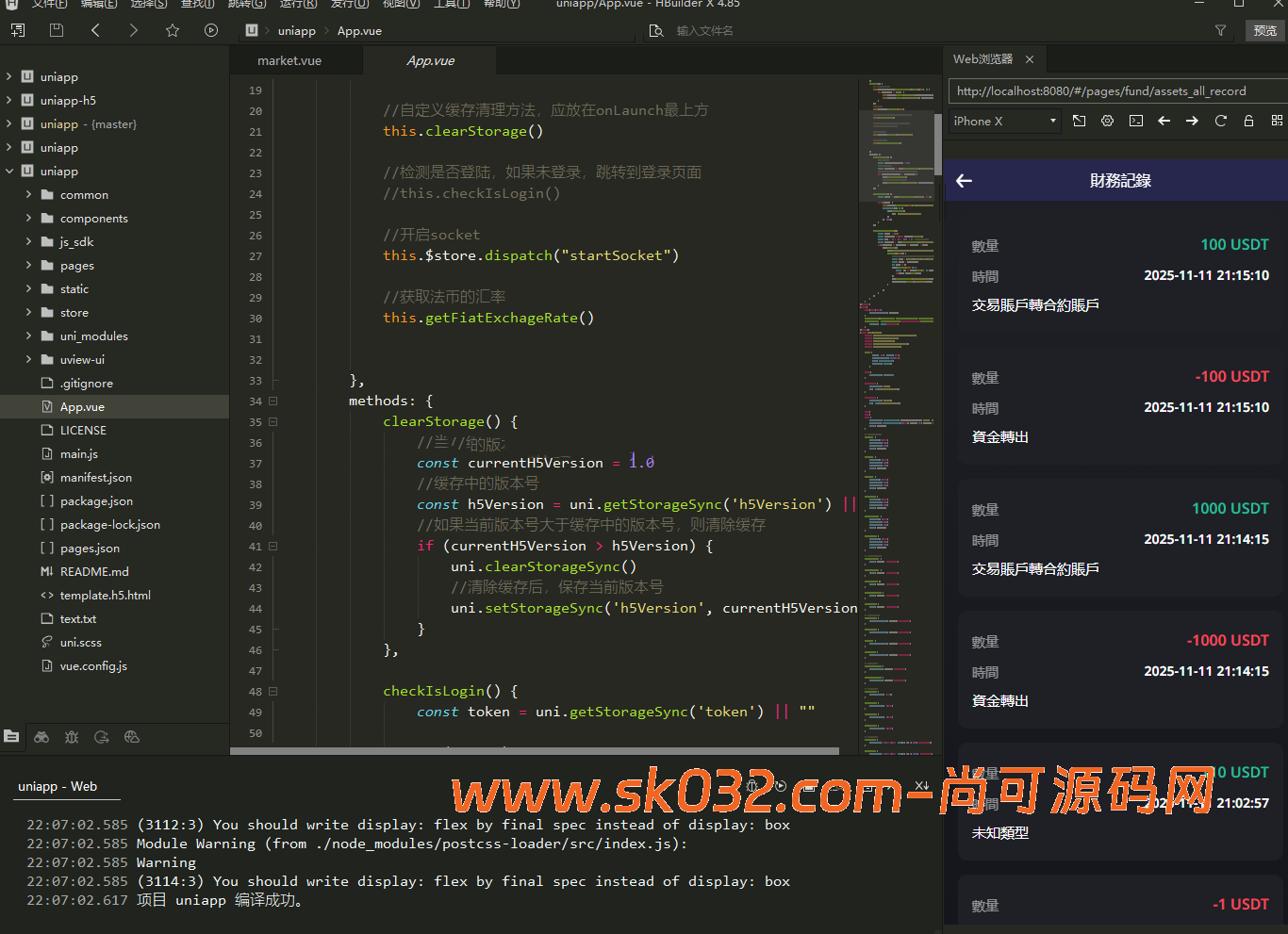Image resolution: width=1288 pixels, height=934 pixels.
Task: Click the bookmark star icon
Action: (x=173, y=30)
